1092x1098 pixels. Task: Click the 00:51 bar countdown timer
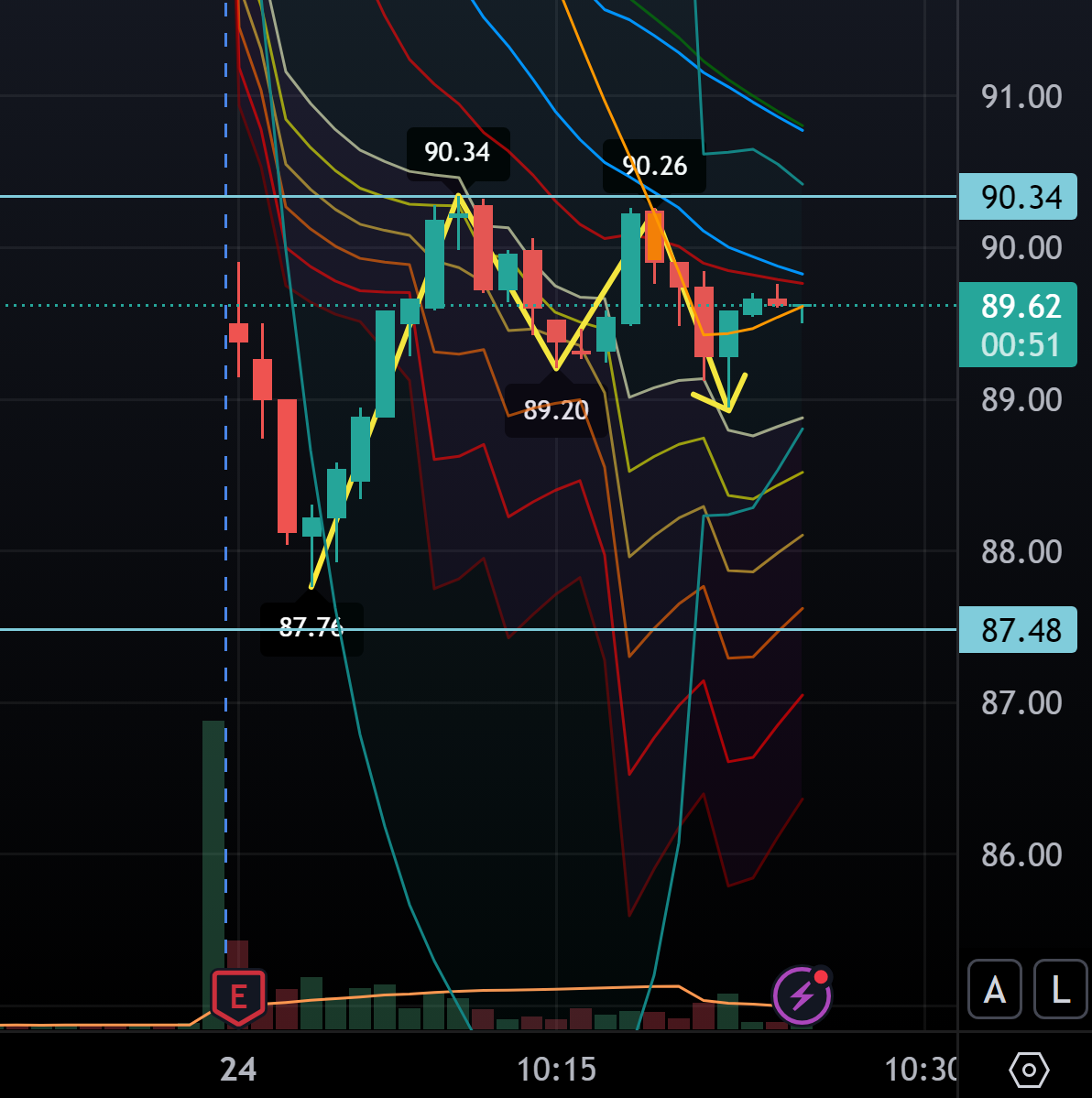click(x=1021, y=345)
